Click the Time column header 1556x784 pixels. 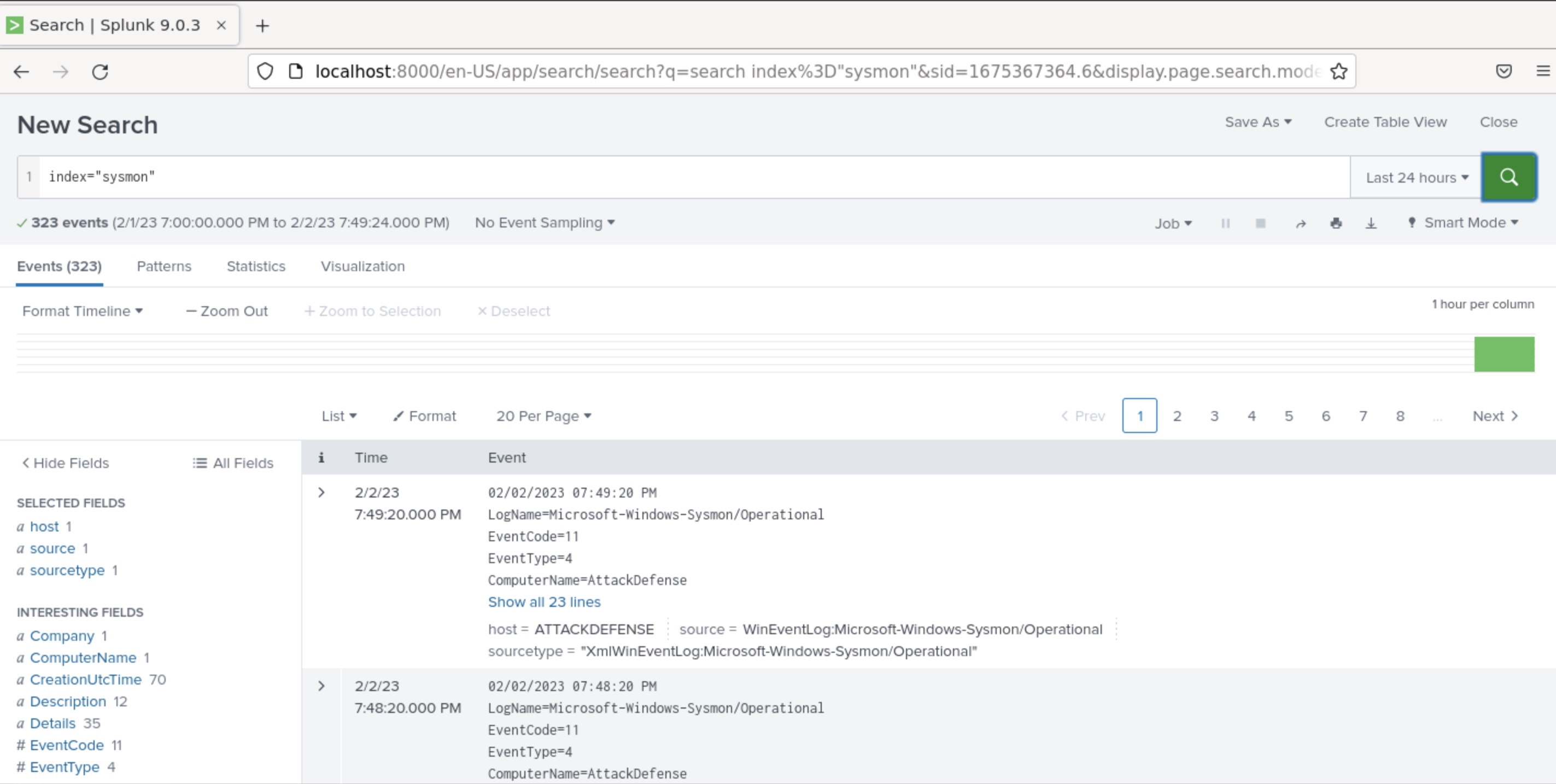click(371, 457)
